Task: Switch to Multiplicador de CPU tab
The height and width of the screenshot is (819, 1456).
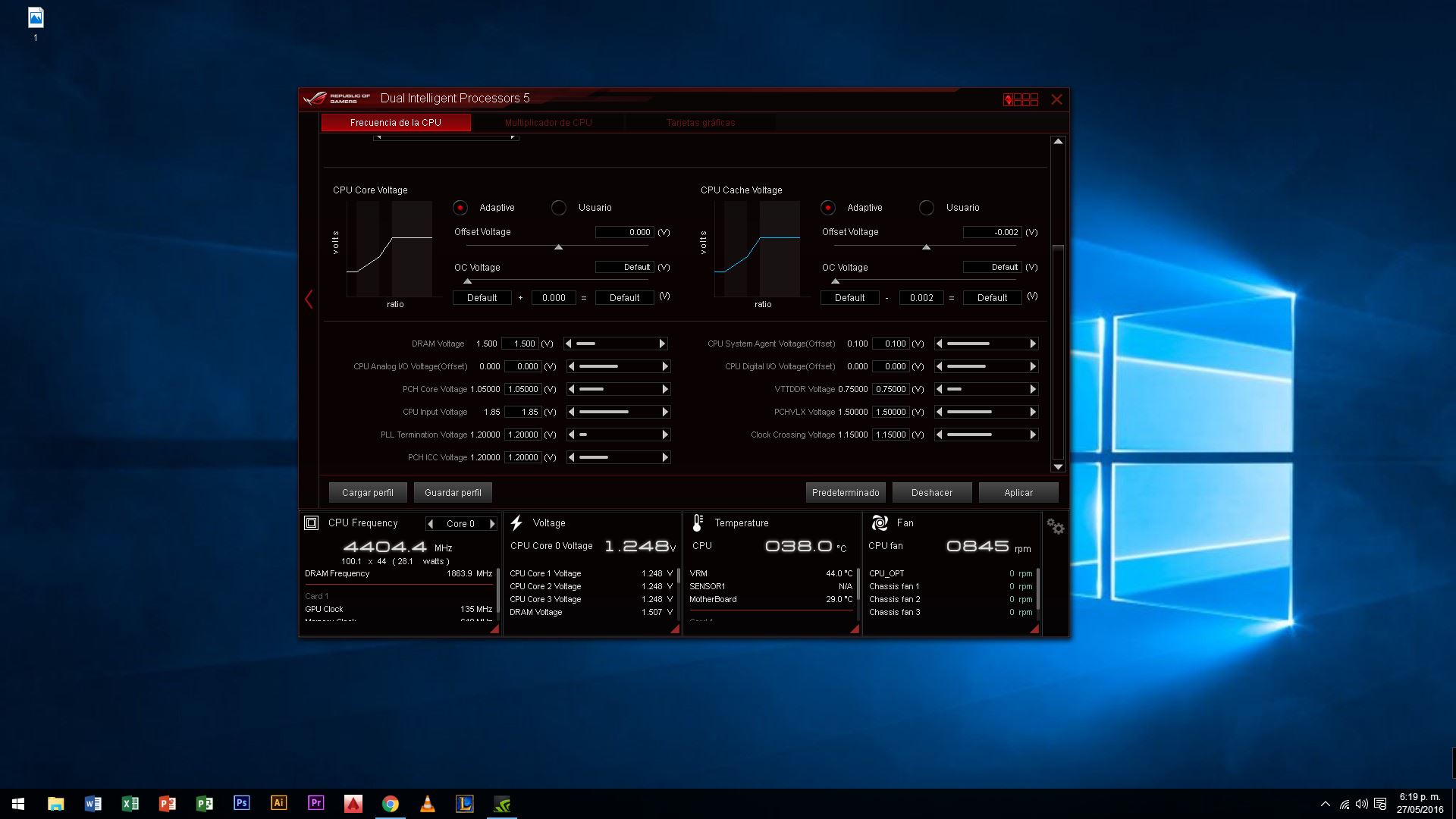Action: pyautogui.click(x=548, y=123)
